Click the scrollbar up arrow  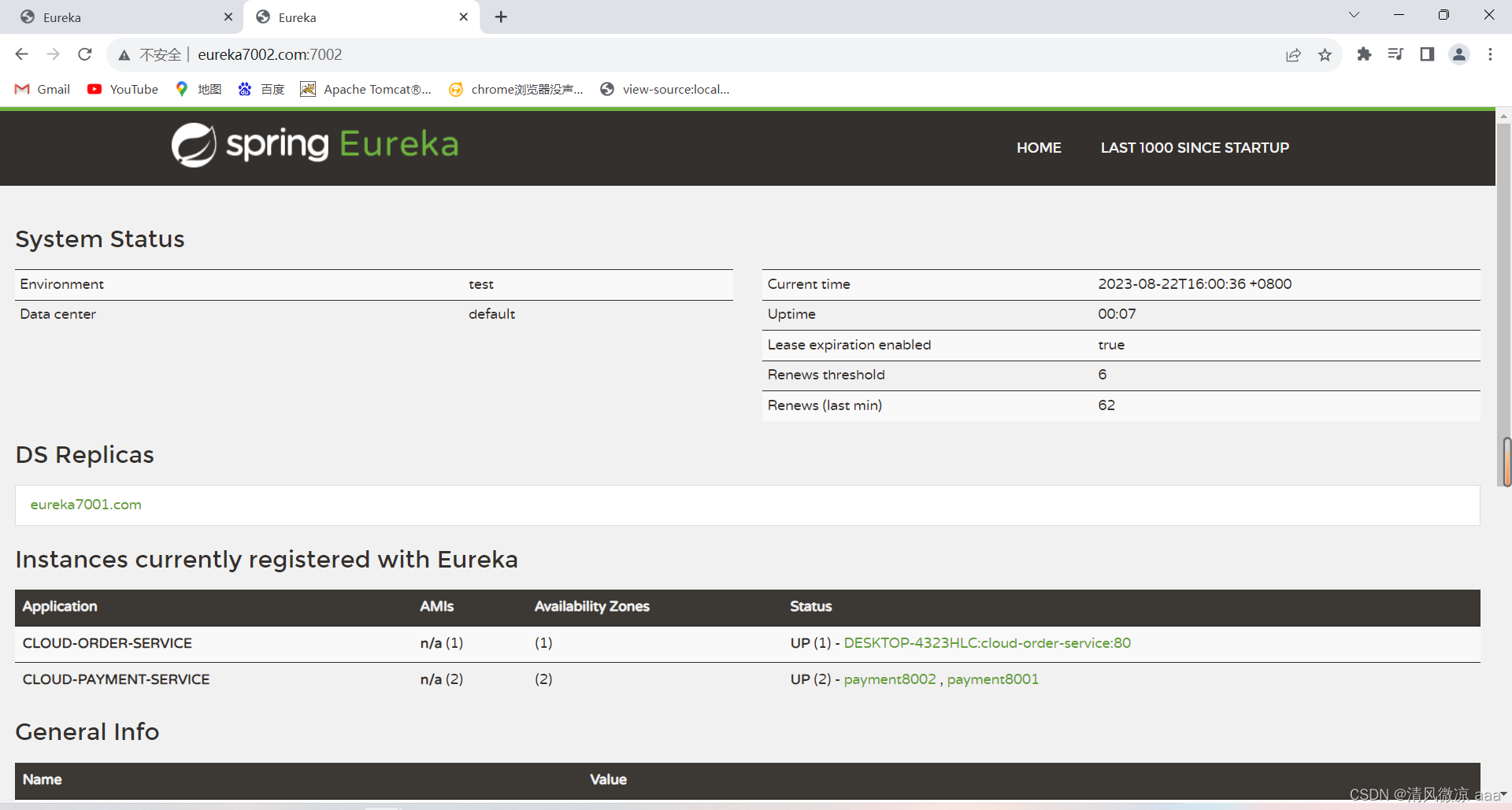(x=1503, y=116)
